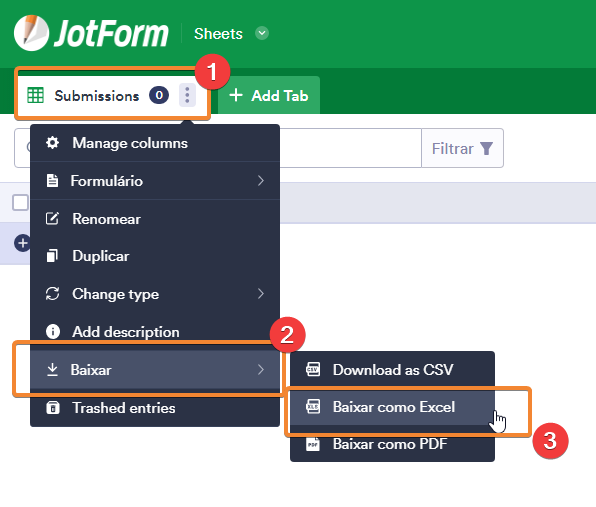Click the funnel icon beside Filtrar
The width and height of the screenshot is (596, 507).
click(x=486, y=149)
